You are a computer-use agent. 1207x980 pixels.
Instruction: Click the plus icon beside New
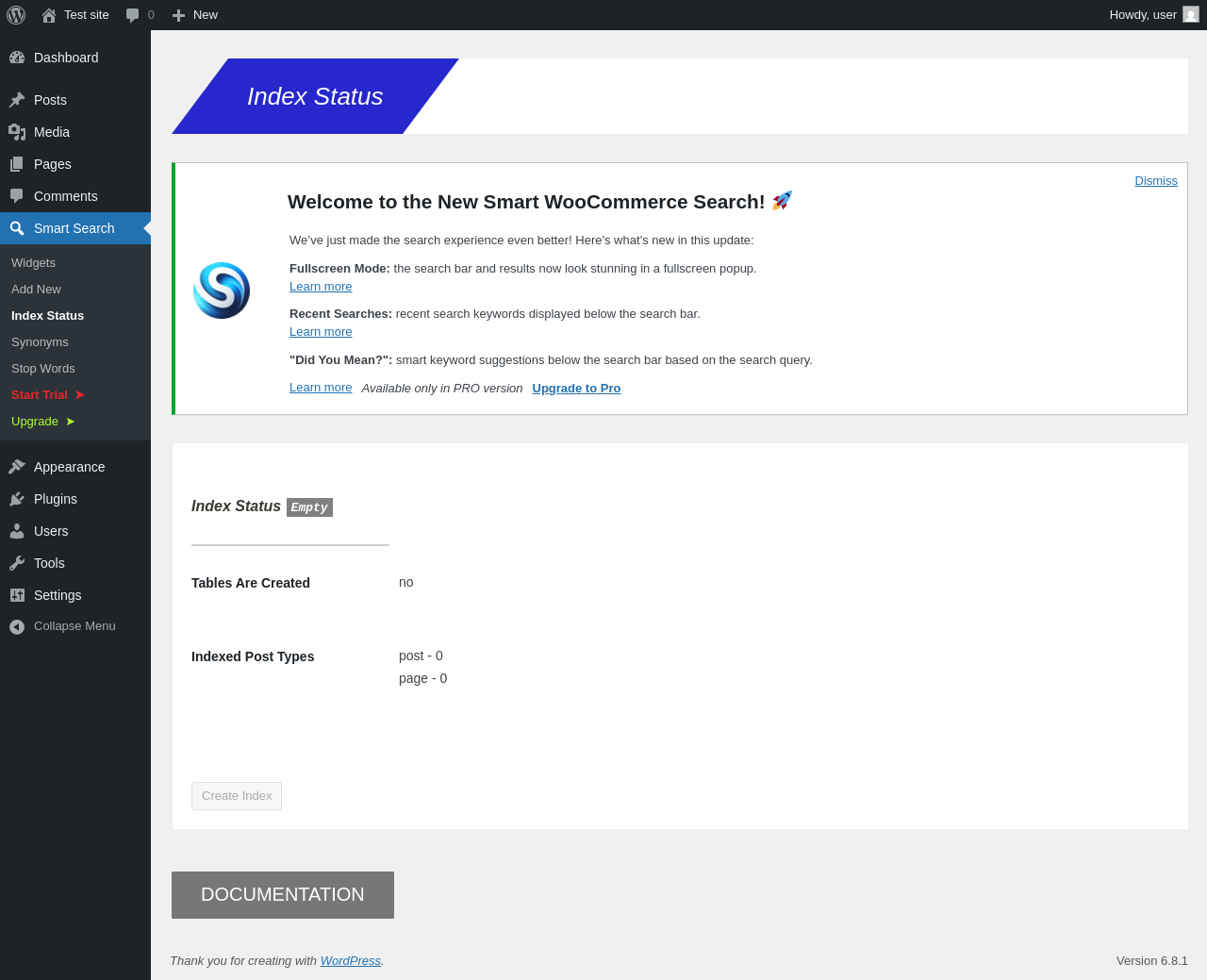click(x=178, y=15)
